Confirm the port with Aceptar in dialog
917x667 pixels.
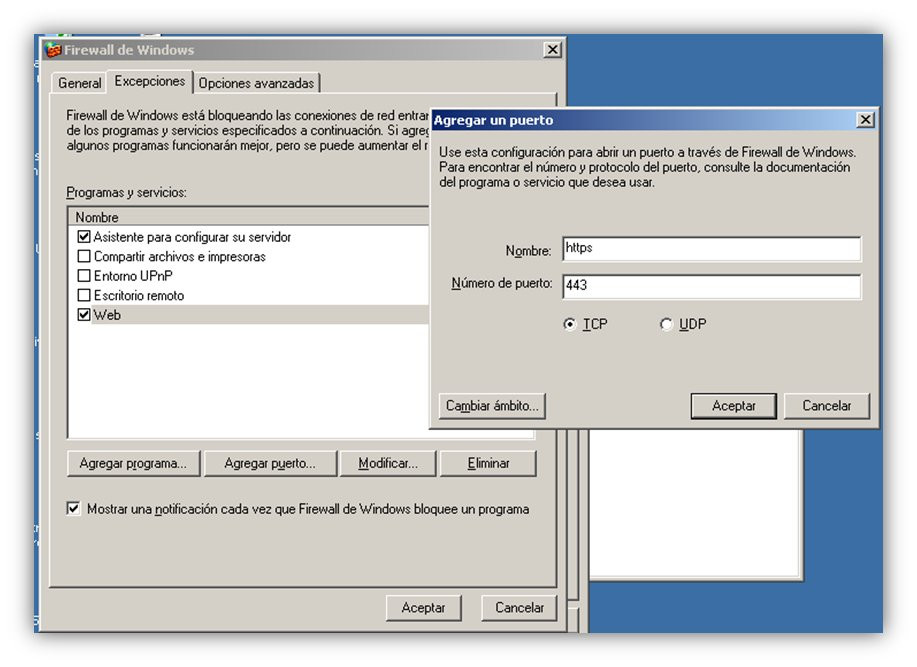click(733, 406)
